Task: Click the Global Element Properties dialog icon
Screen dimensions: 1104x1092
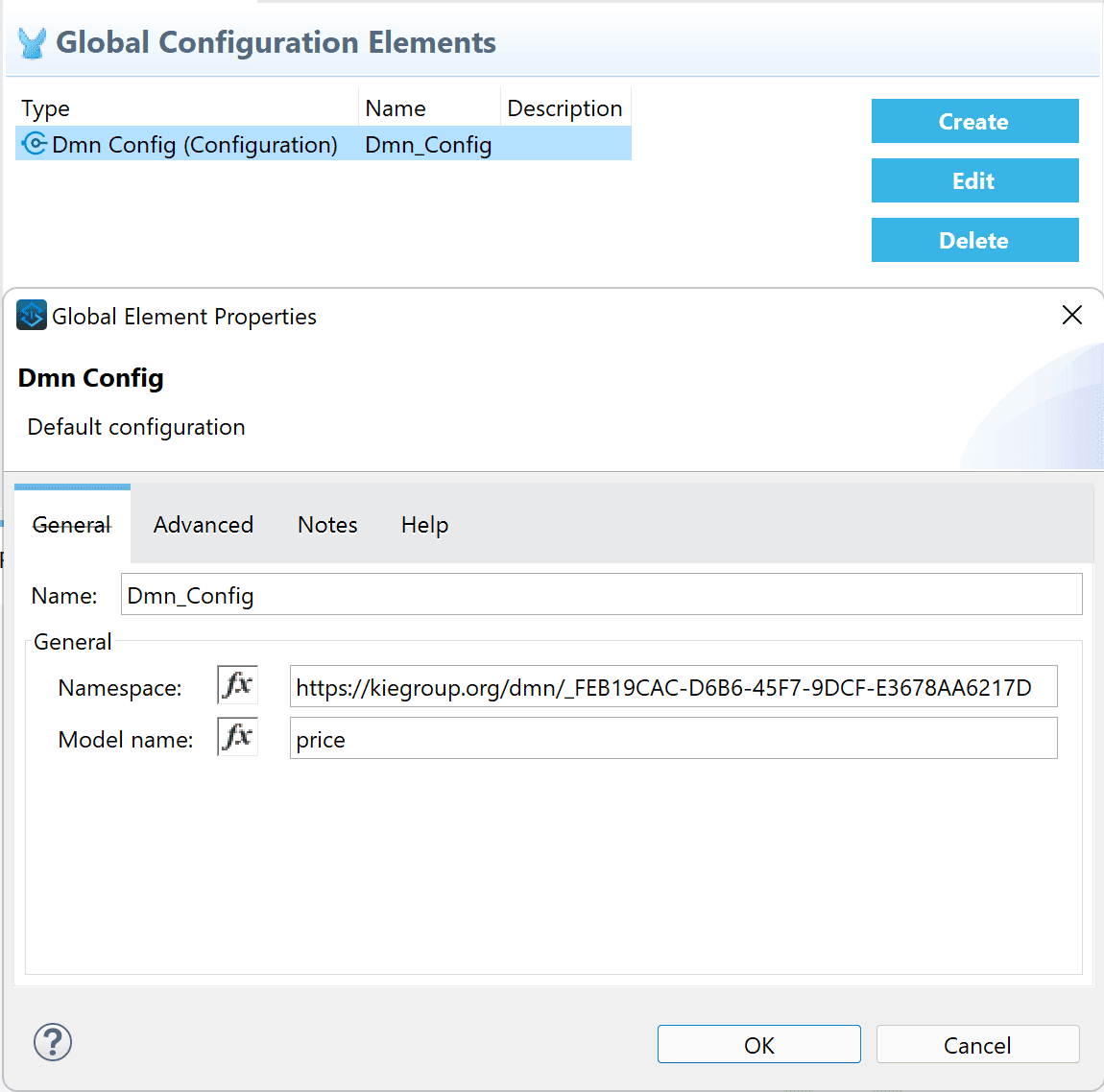Action: [32, 316]
